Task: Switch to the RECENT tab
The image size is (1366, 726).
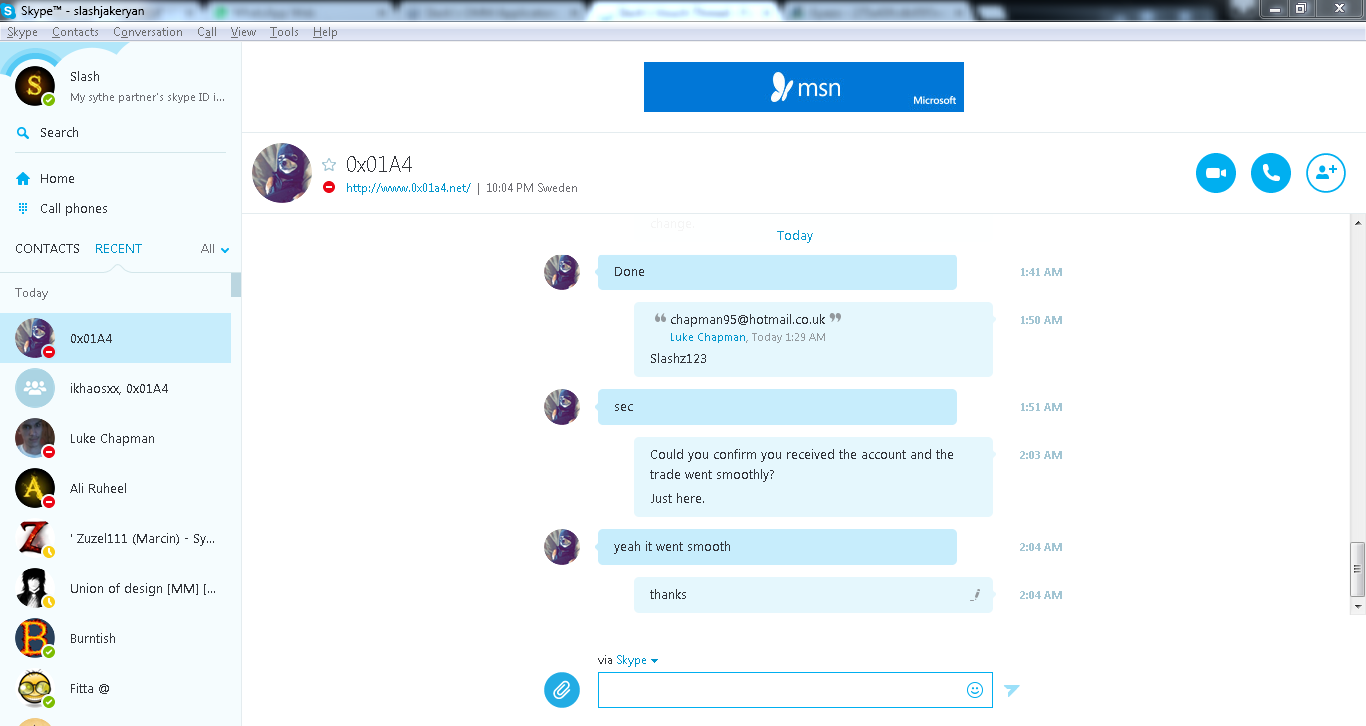Action: pos(118,248)
